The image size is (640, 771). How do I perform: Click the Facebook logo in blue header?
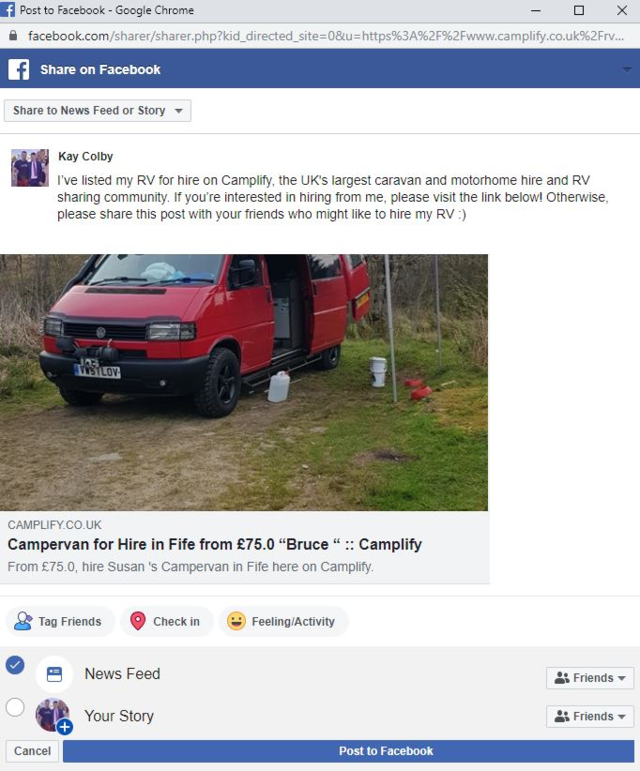(x=19, y=69)
